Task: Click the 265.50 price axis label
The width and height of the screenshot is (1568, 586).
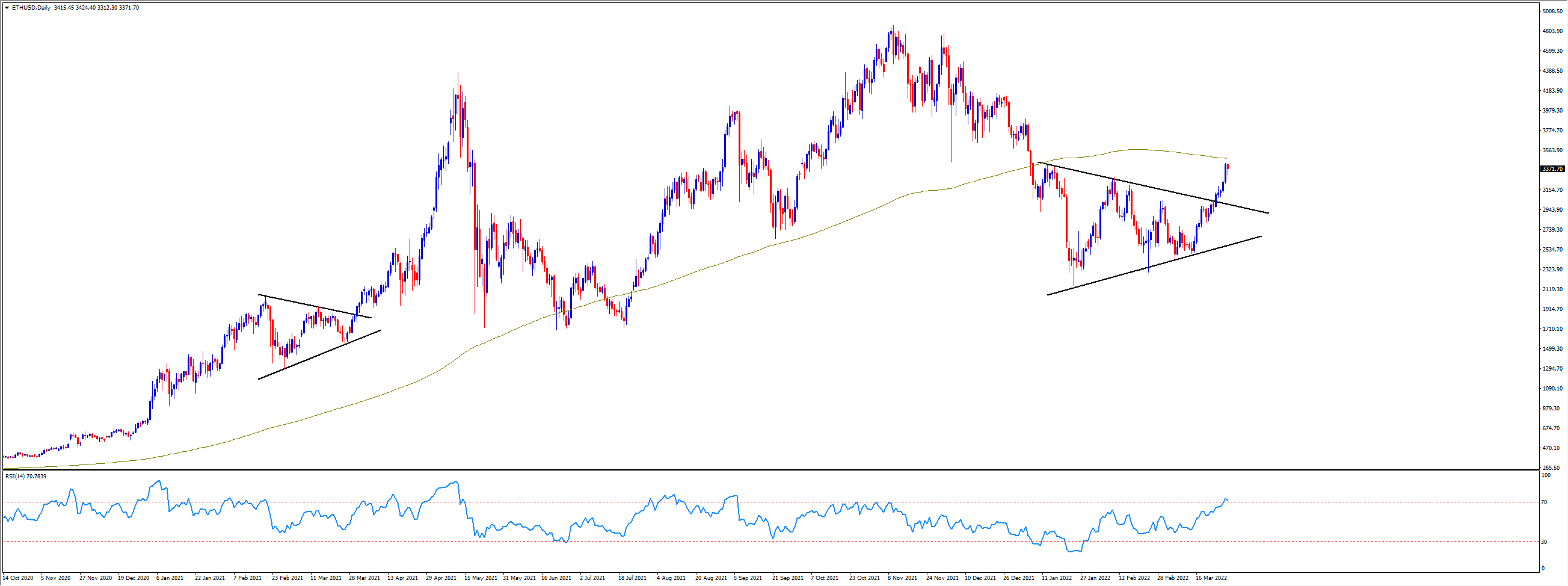Action: click(1552, 468)
